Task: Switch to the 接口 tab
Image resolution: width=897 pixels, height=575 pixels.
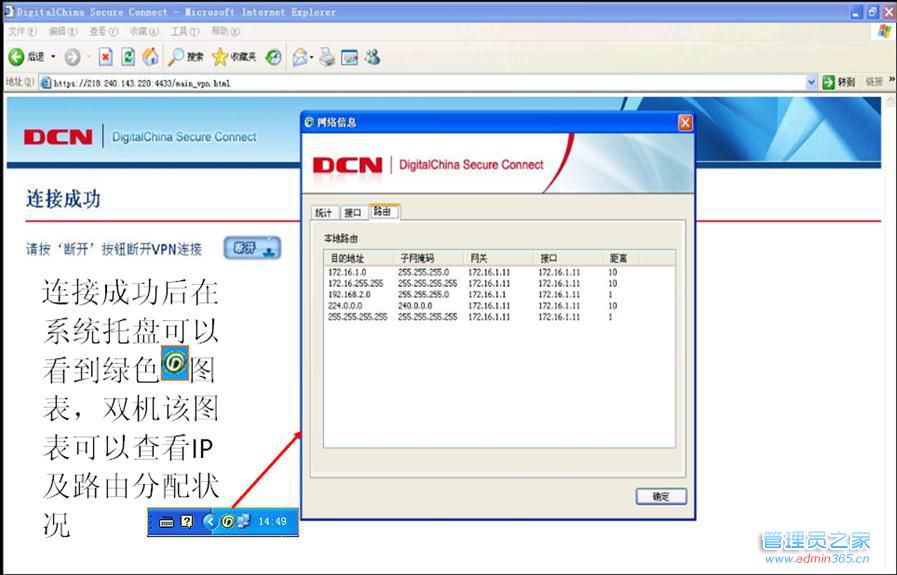Action: [x=353, y=213]
